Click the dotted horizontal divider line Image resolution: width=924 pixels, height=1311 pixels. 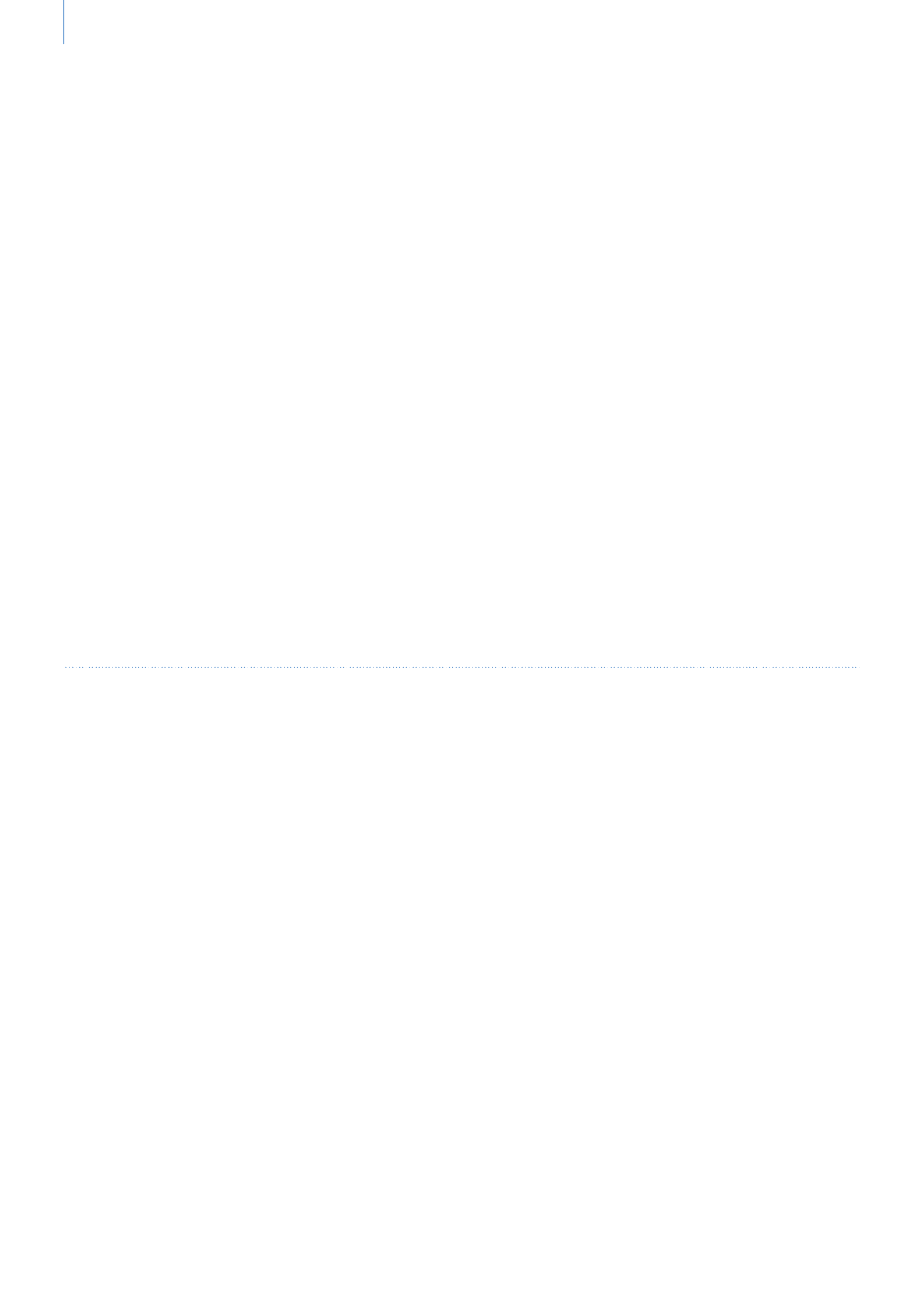click(462, 668)
